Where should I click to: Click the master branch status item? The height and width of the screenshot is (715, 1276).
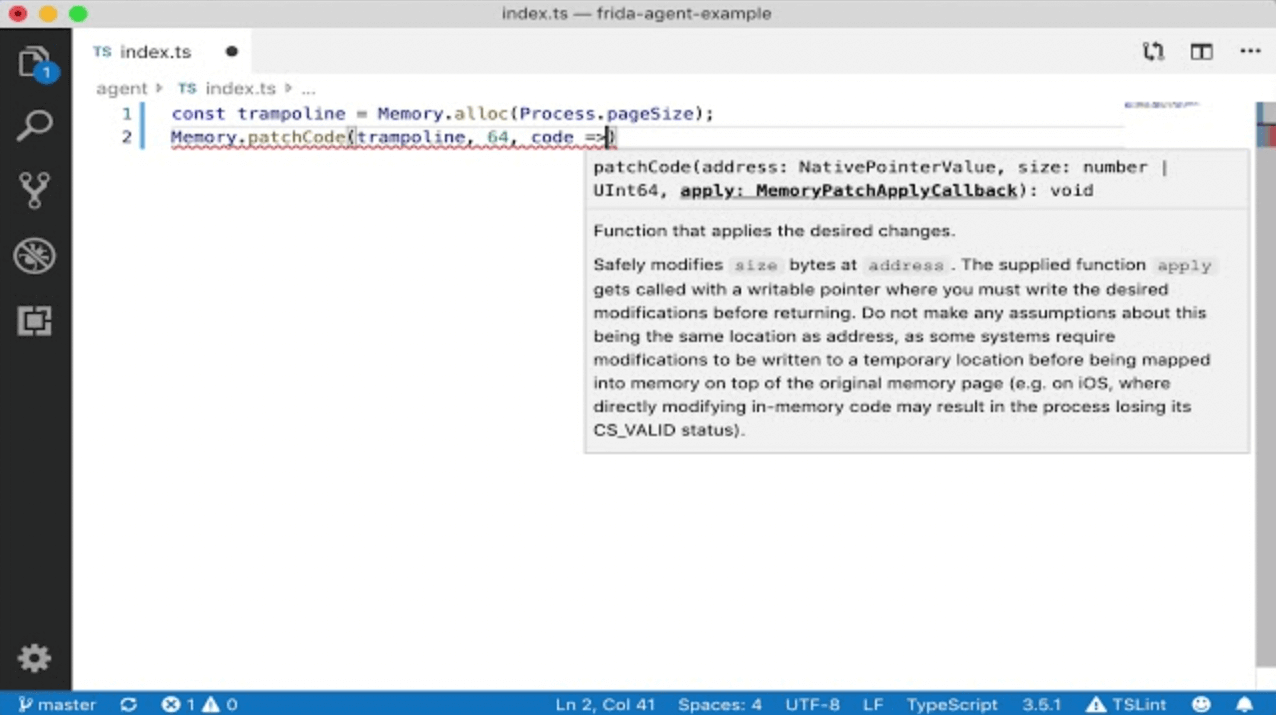(x=57, y=704)
